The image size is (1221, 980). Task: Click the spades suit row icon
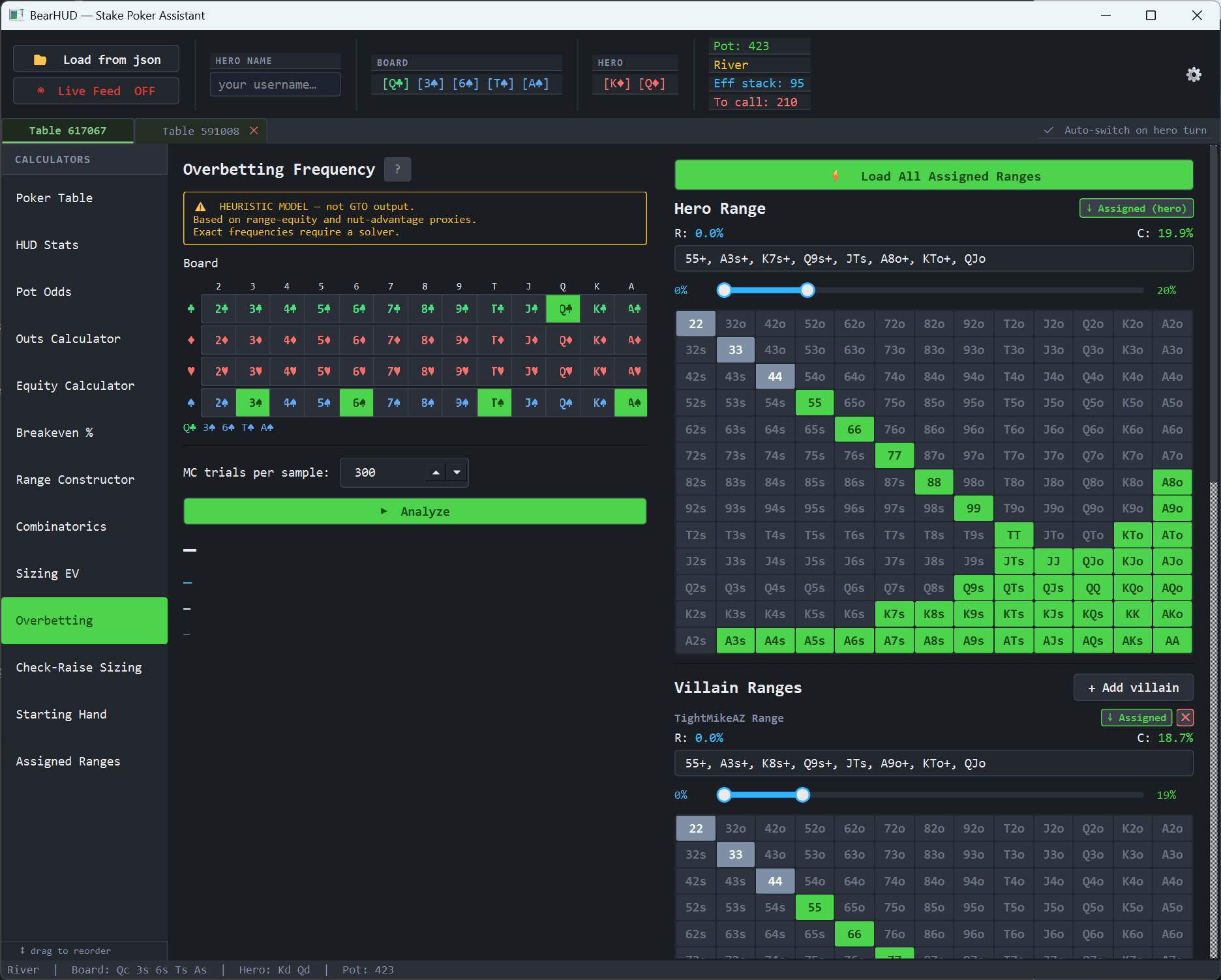pyautogui.click(x=191, y=402)
